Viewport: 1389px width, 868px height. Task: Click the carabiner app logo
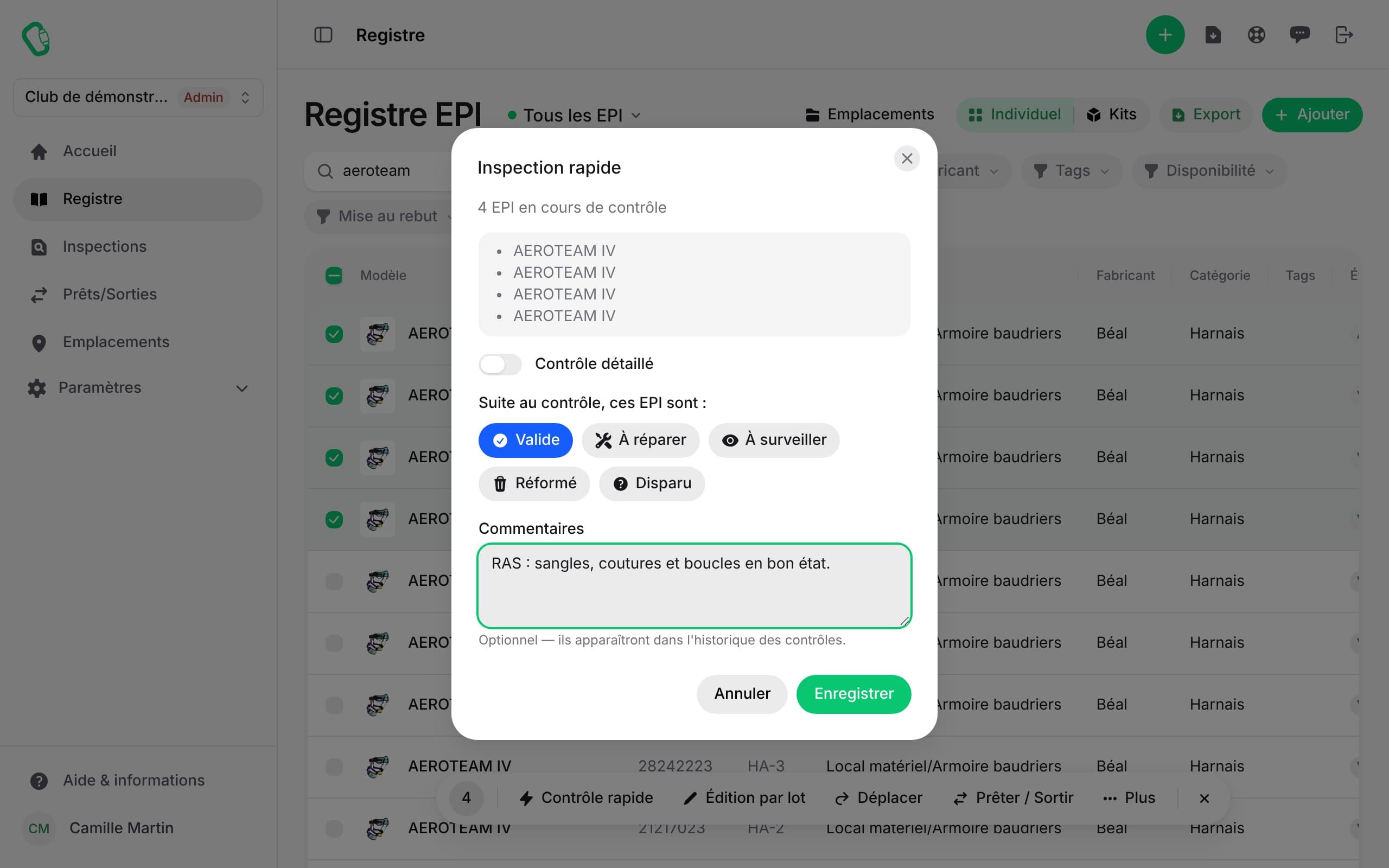click(x=36, y=39)
